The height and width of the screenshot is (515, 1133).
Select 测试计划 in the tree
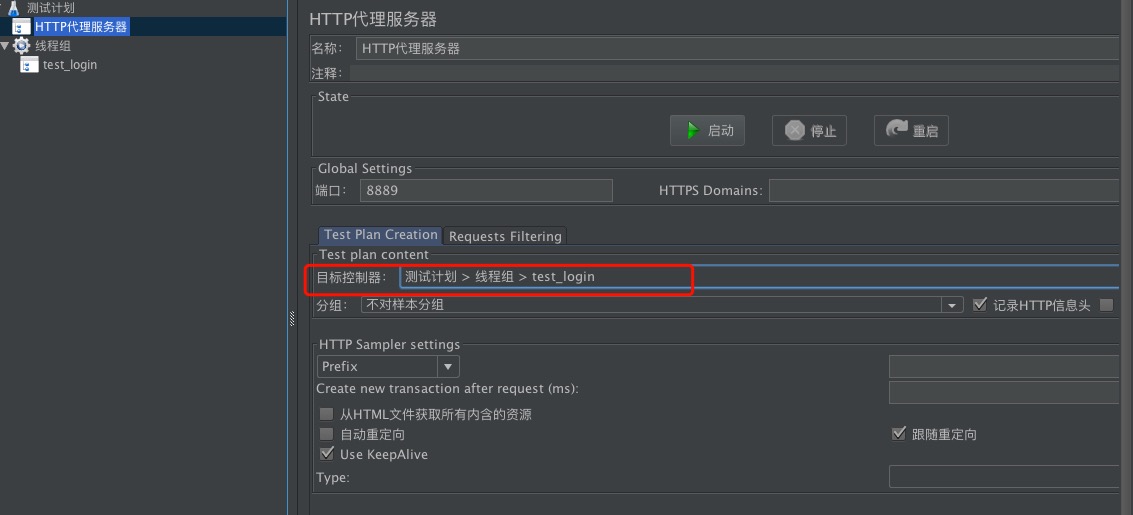(51, 8)
